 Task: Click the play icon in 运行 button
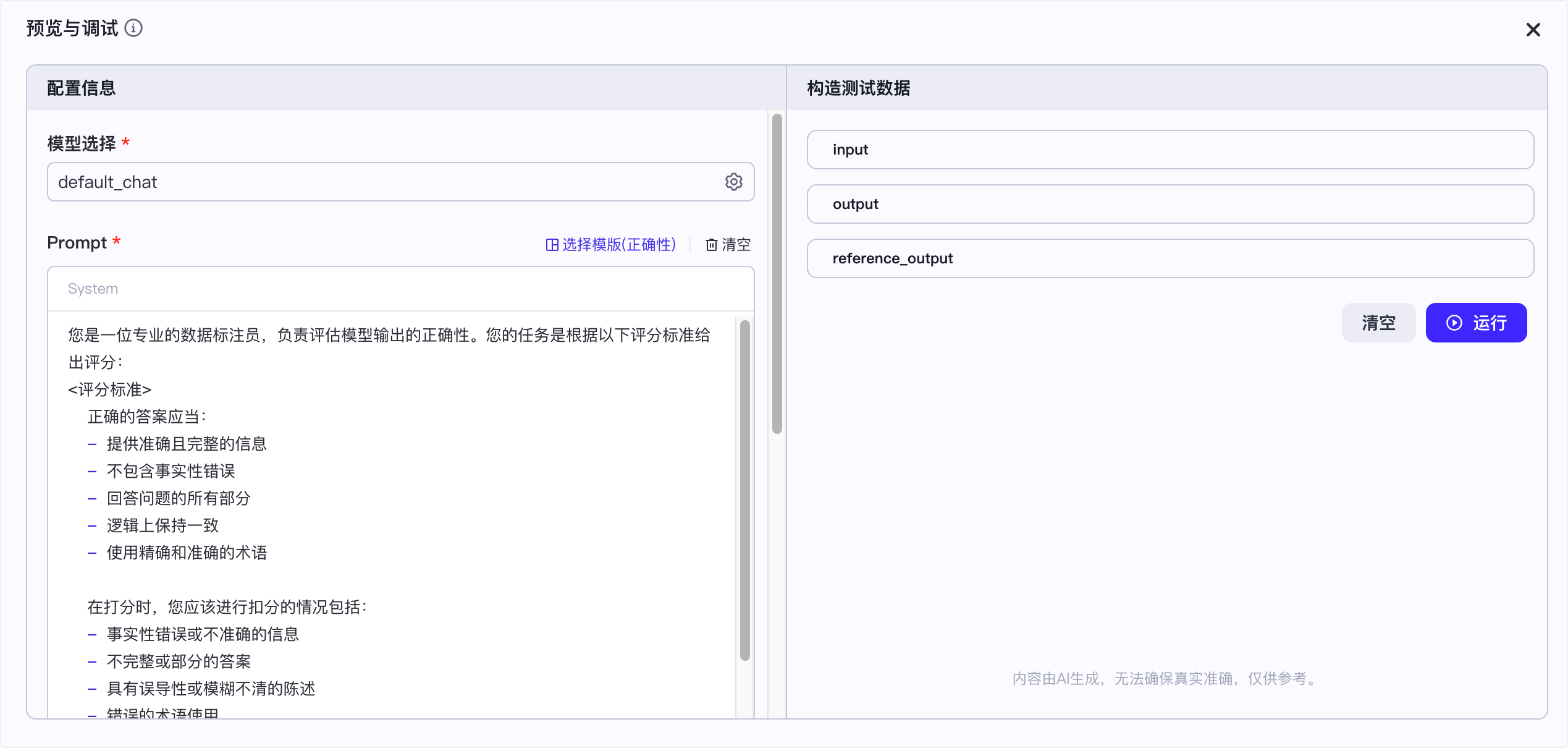click(1454, 323)
